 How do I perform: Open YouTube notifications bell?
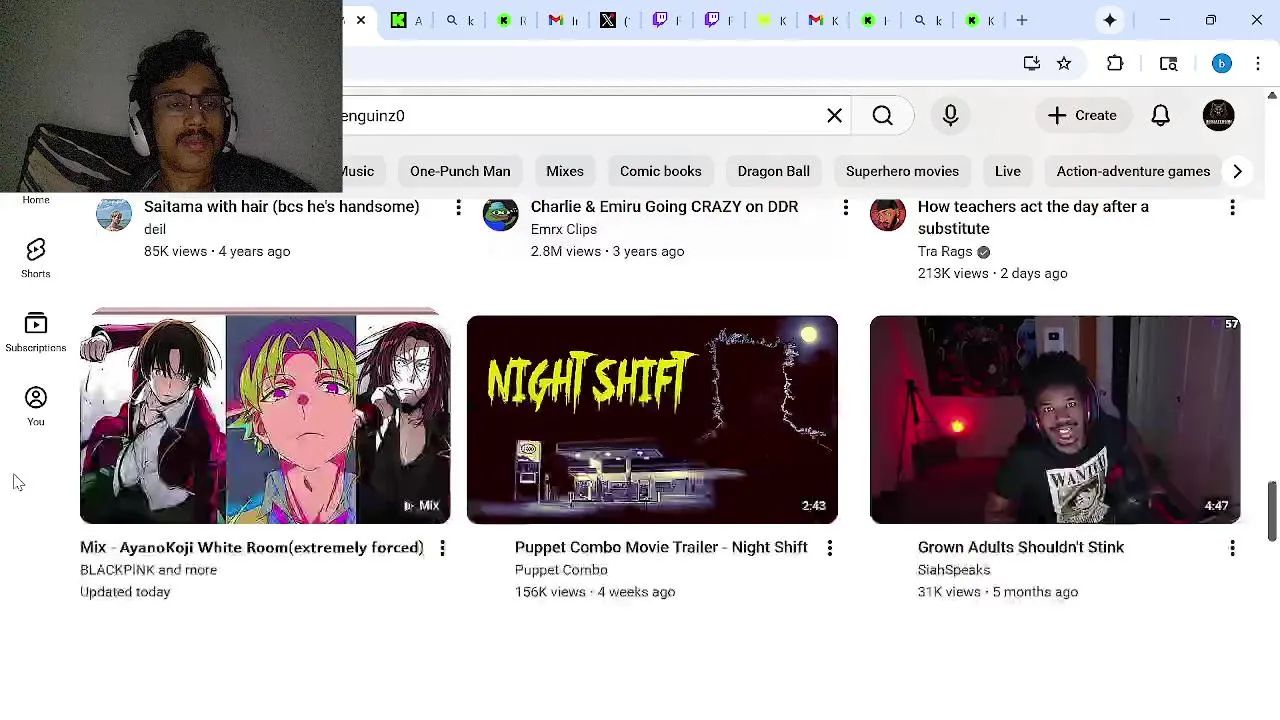point(1160,115)
